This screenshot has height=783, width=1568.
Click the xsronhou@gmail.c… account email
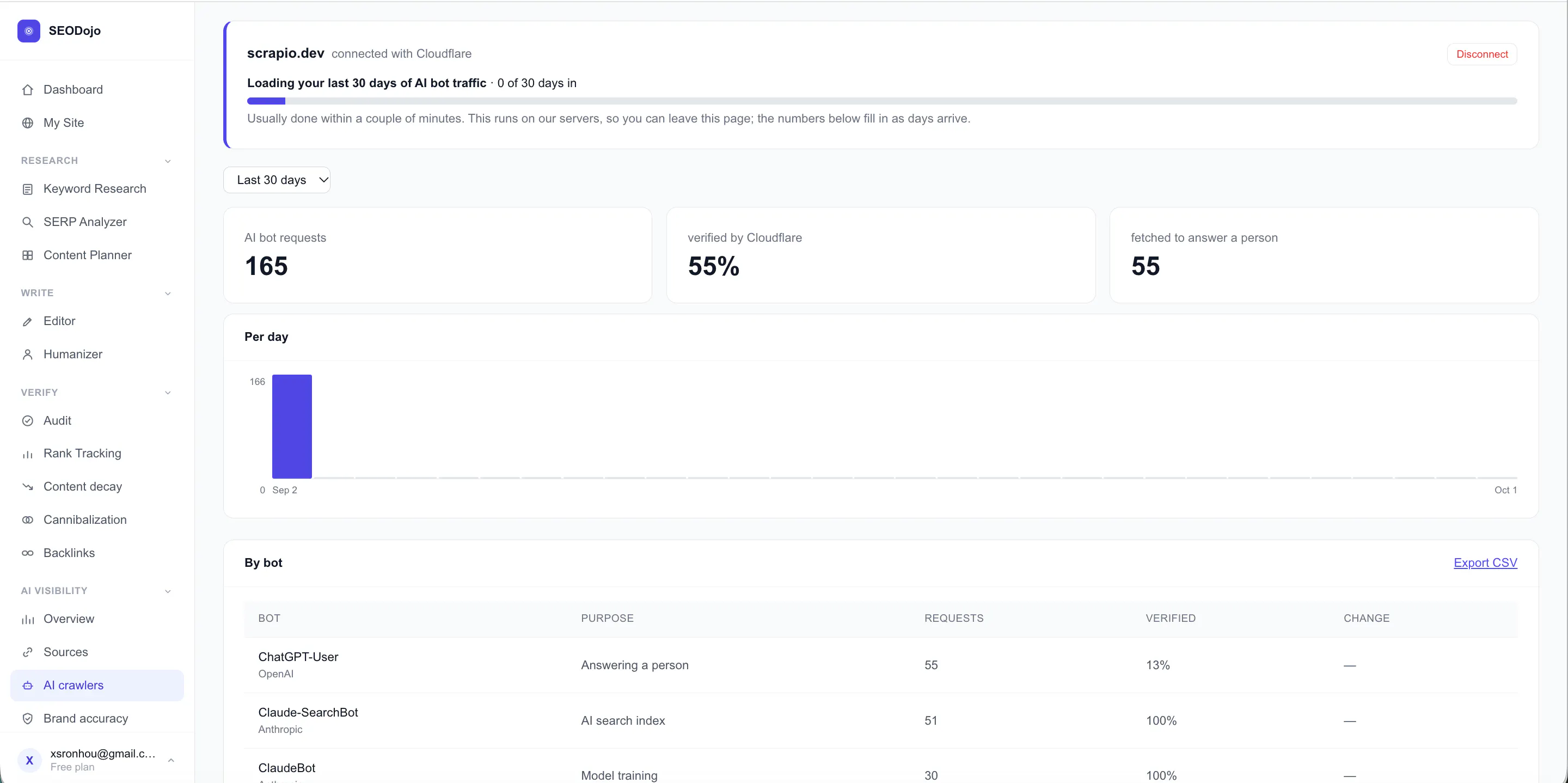[x=103, y=754]
